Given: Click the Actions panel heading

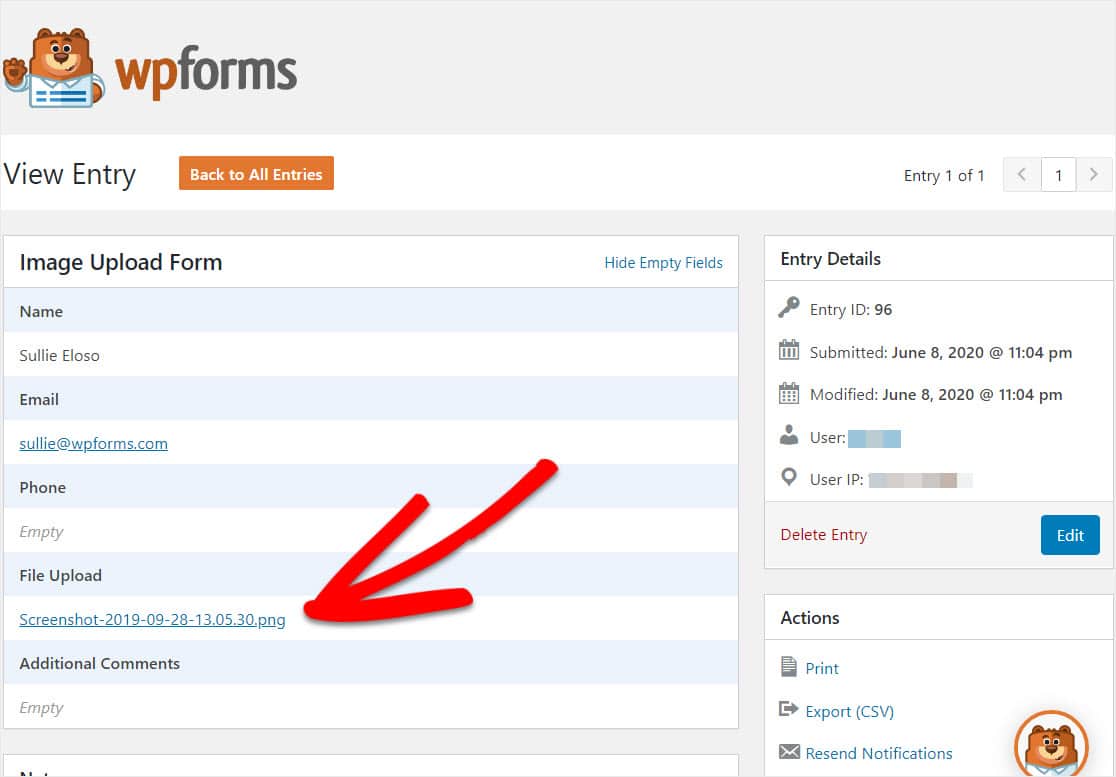Looking at the screenshot, I should (x=810, y=618).
